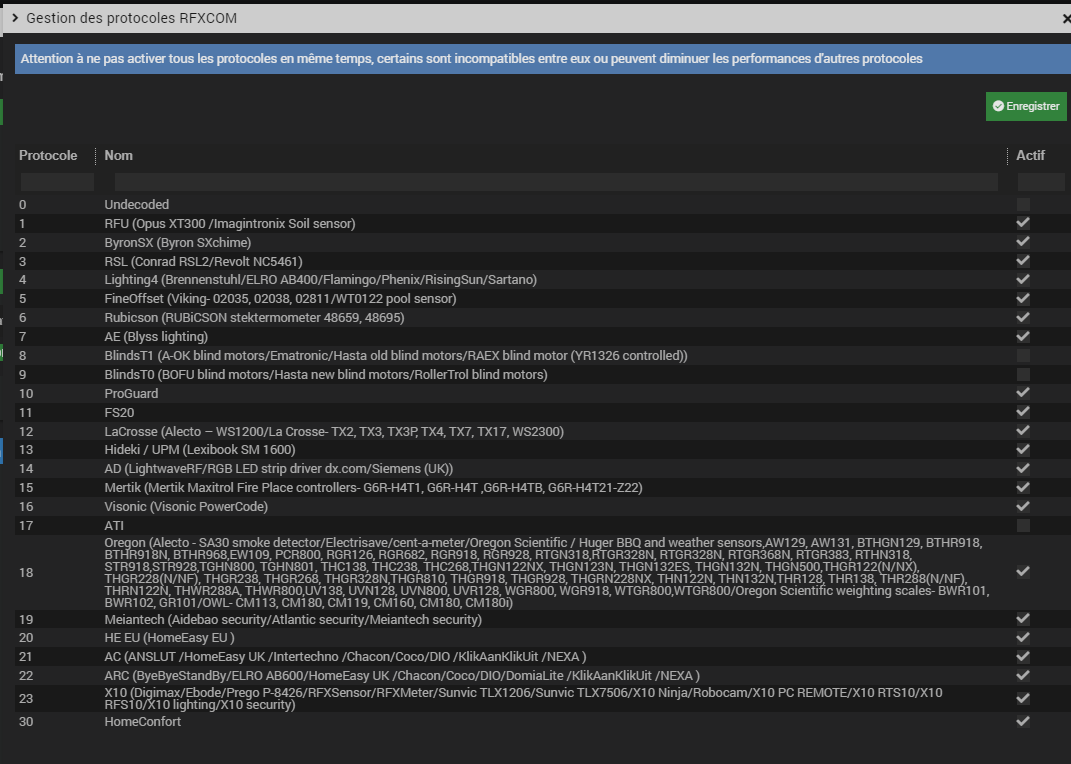Click 'FineOffset' pool sensor row name
This screenshot has height=764, width=1071.
[x=280, y=299]
